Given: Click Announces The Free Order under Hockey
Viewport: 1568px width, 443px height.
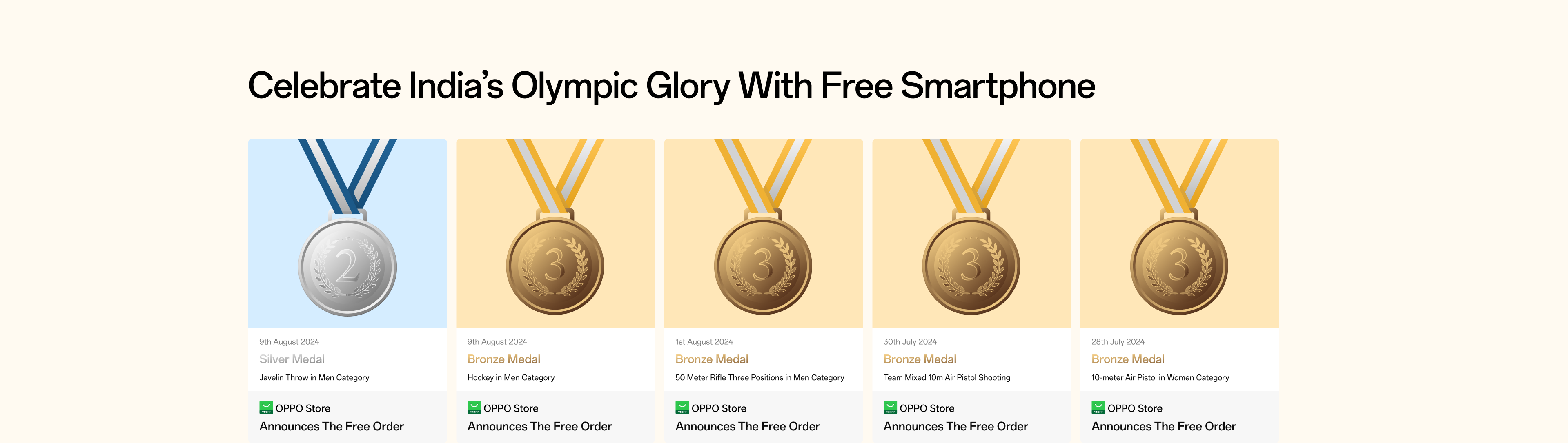Looking at the screenshot, I should point(539,427).
